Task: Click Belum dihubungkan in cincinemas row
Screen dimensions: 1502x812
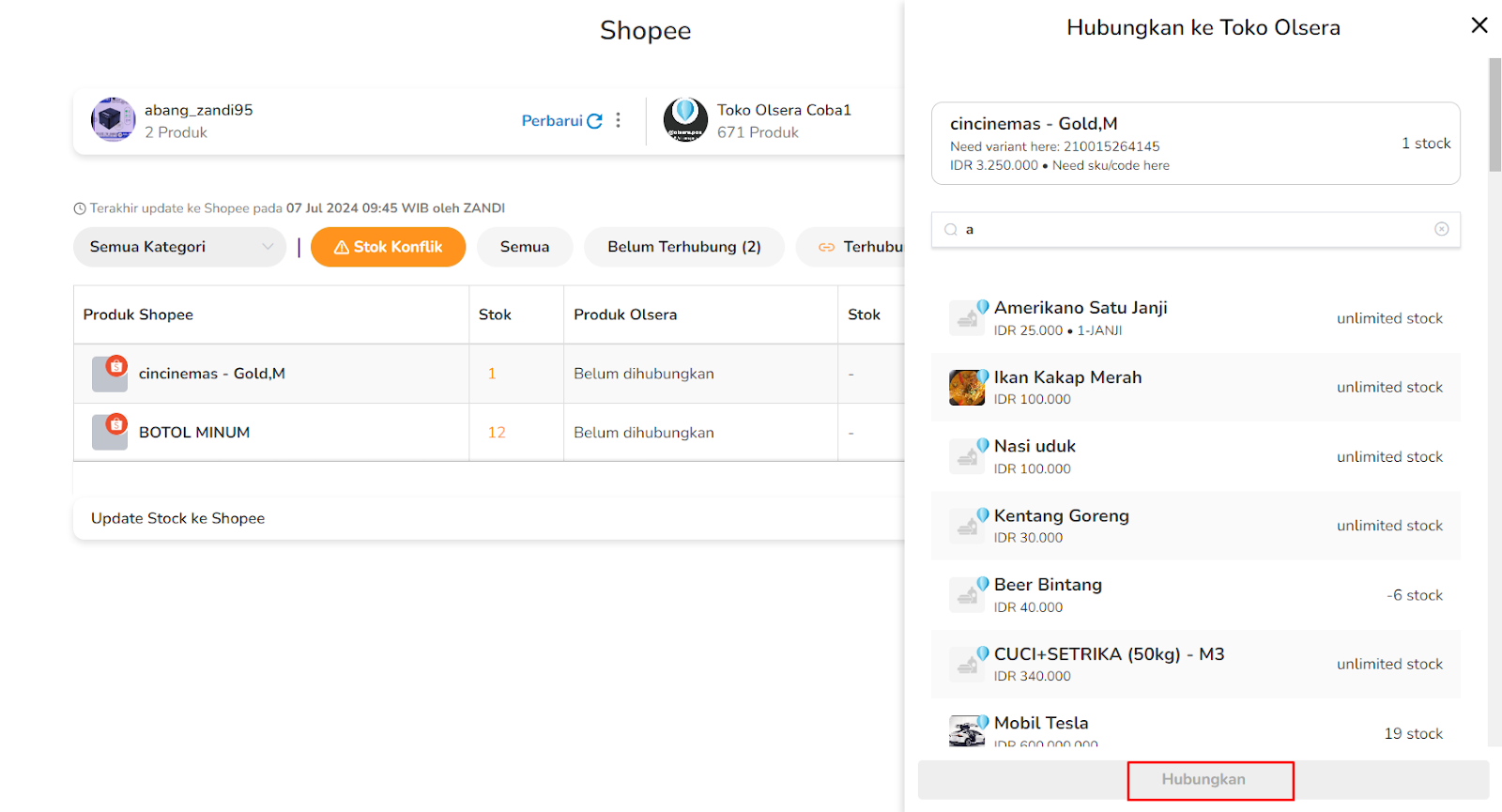Action: click(x=644, y=374)
